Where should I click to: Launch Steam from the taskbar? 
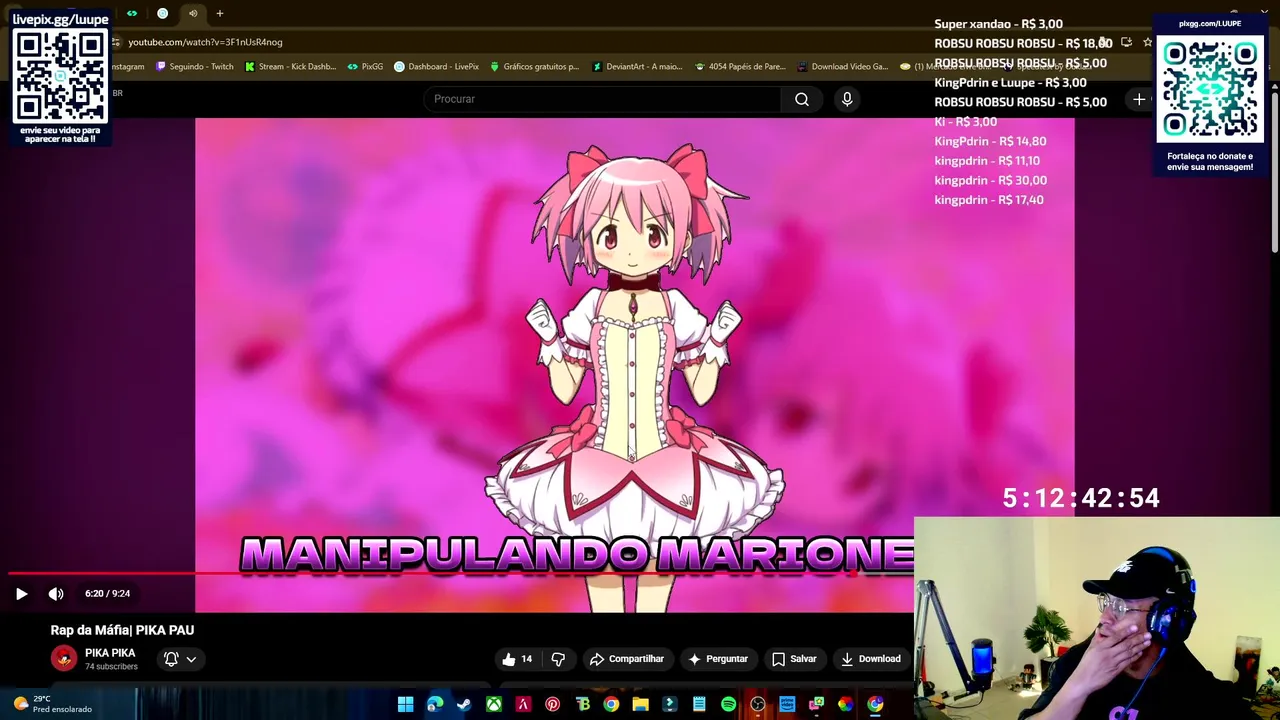(464, 705)
